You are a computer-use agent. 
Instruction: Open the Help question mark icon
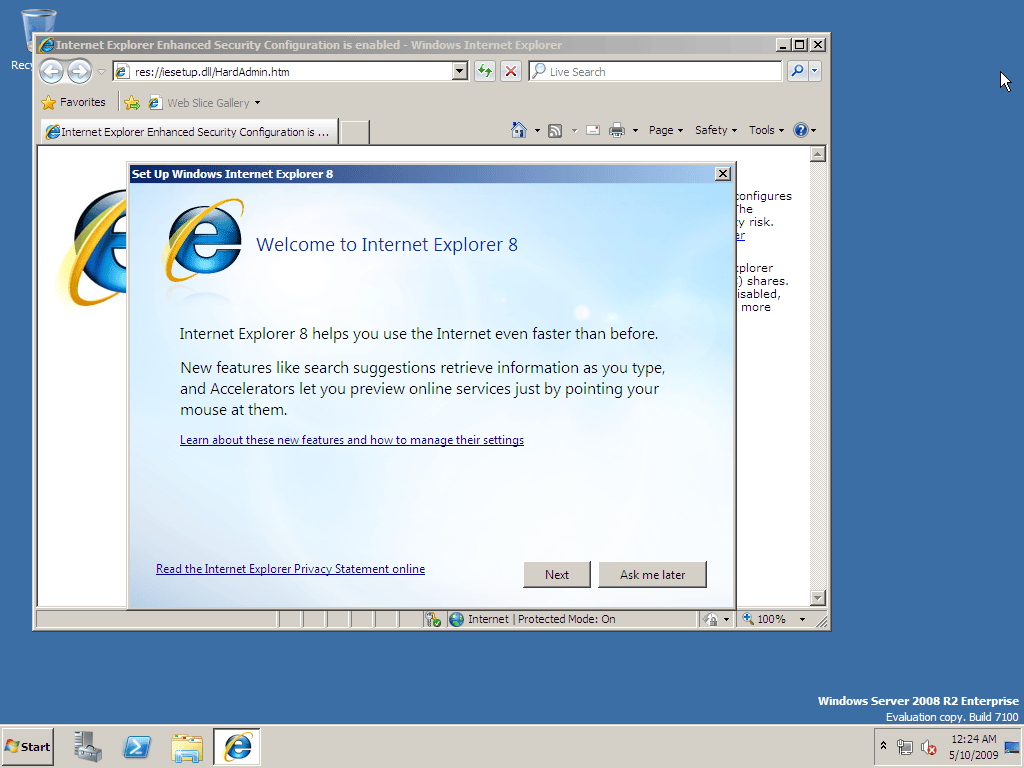click(801, 130)
